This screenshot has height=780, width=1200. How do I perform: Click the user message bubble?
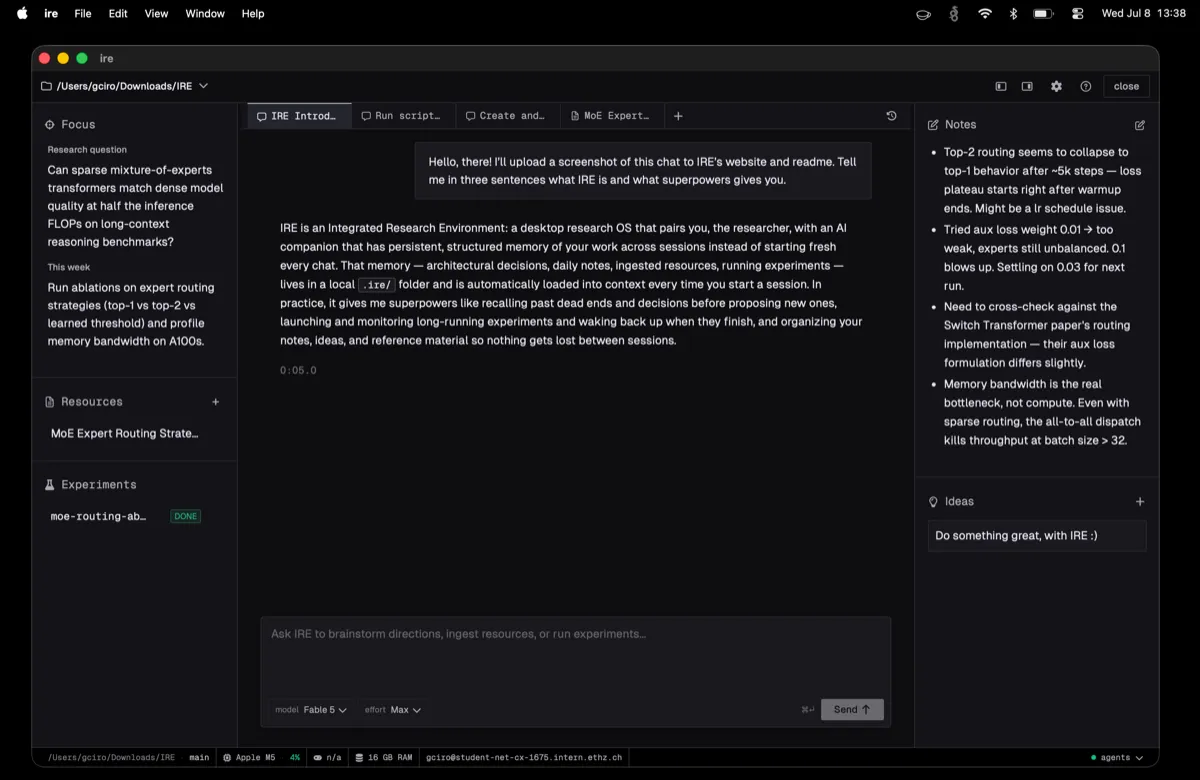tap(643, 171)
